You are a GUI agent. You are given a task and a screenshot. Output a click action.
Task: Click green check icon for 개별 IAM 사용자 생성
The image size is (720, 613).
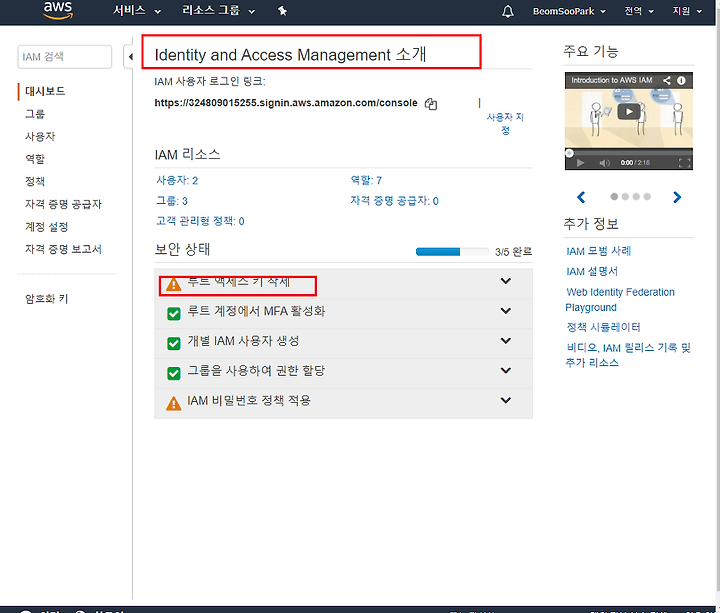point(174,343)
